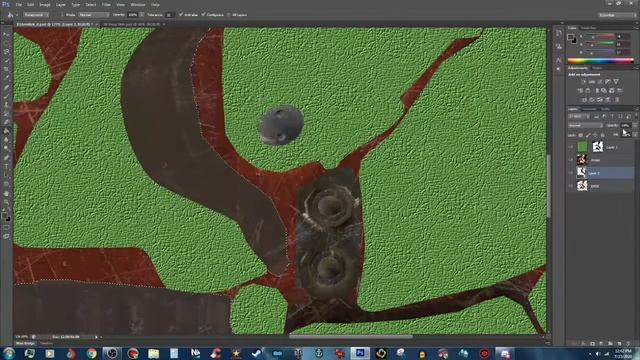640x360 pixels.
Task: Open the Styles tab
Action: [598, 68]
